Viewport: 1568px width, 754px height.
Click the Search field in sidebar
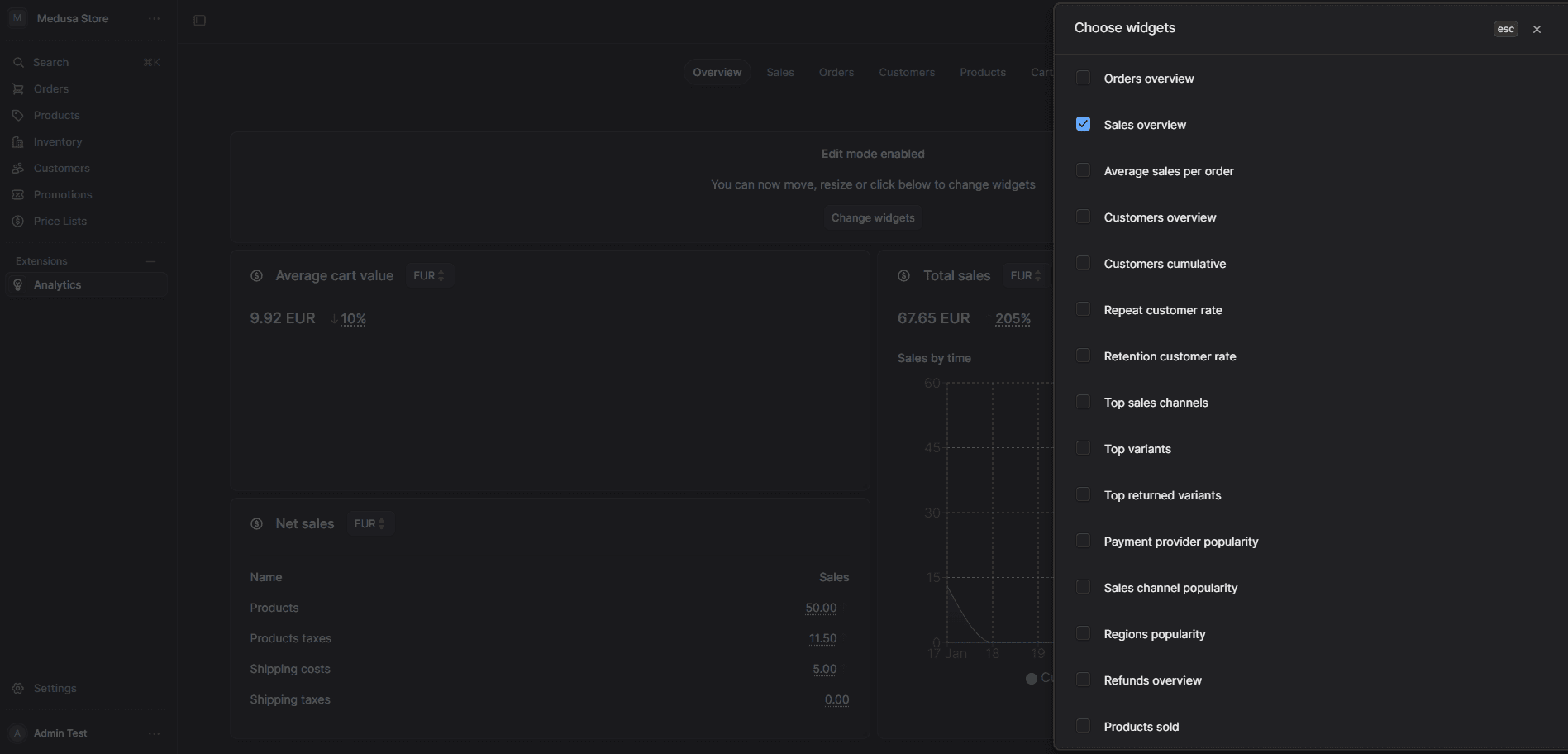point(83,63)
